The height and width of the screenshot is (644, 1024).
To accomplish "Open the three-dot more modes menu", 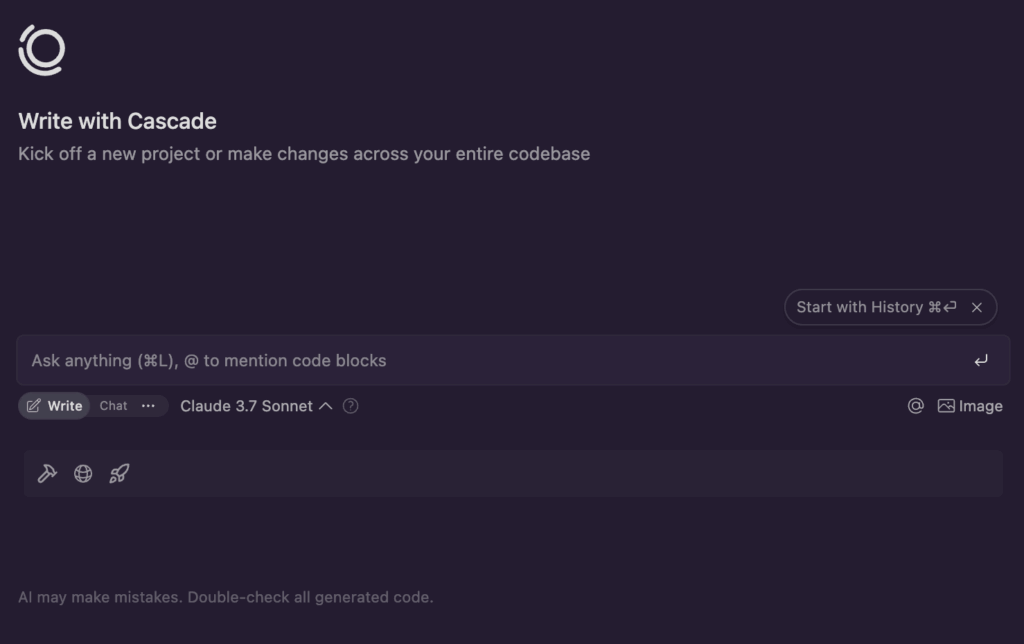I will [148, 406].
